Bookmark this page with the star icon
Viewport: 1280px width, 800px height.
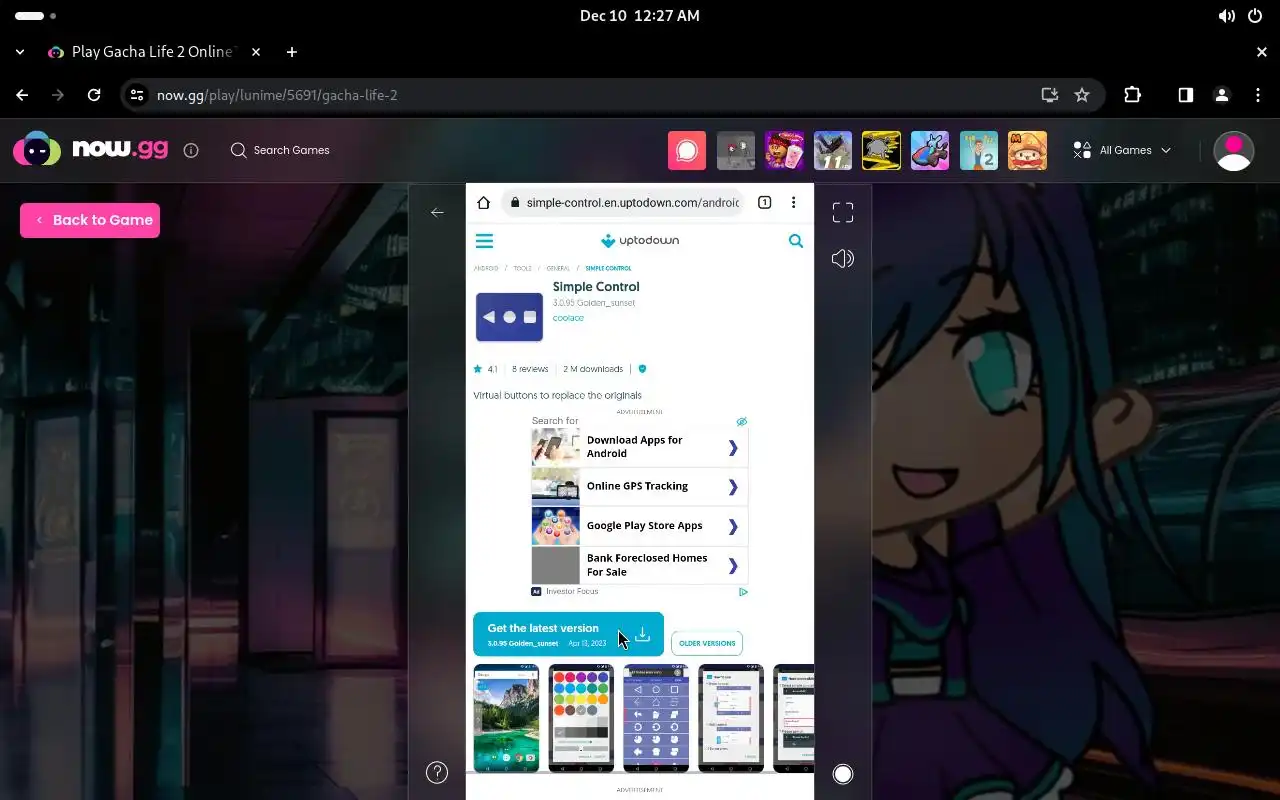tap(1082, 95)
